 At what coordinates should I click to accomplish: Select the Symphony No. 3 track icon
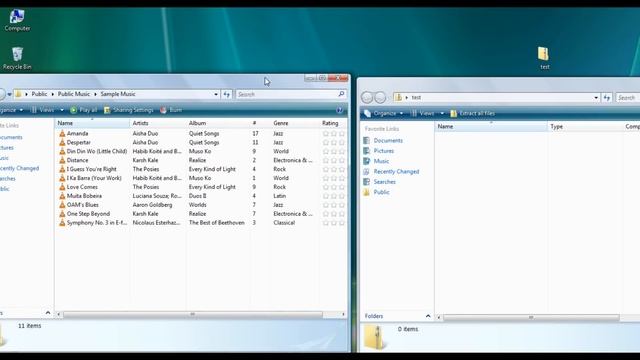coord(62,223)
